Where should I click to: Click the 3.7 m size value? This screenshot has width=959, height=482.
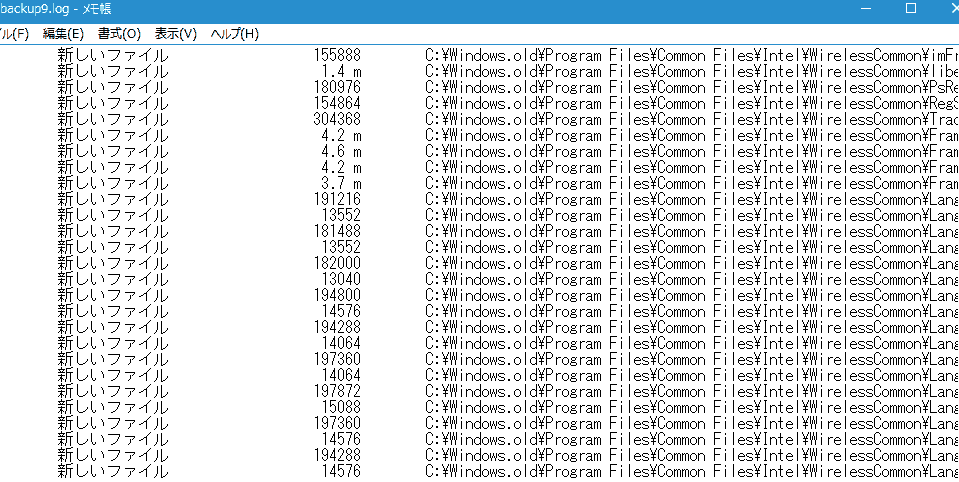pyautogui.click(x=341, y=183)
